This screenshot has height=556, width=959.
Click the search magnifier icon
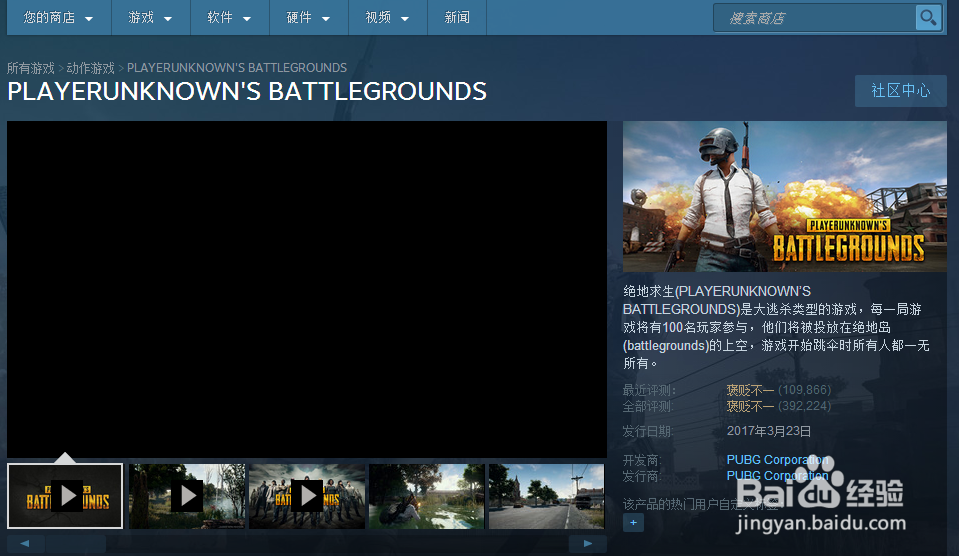(928, 18)
